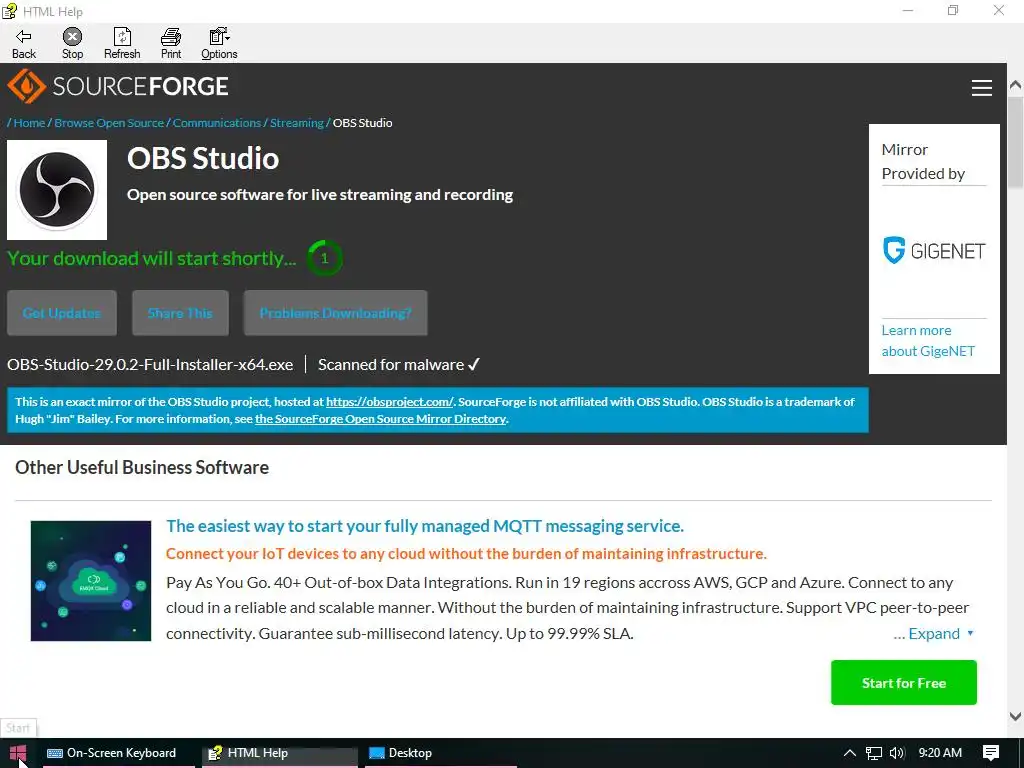Click the orange Connect your IoT devices text
The image size is (1024, 768).
466,553
